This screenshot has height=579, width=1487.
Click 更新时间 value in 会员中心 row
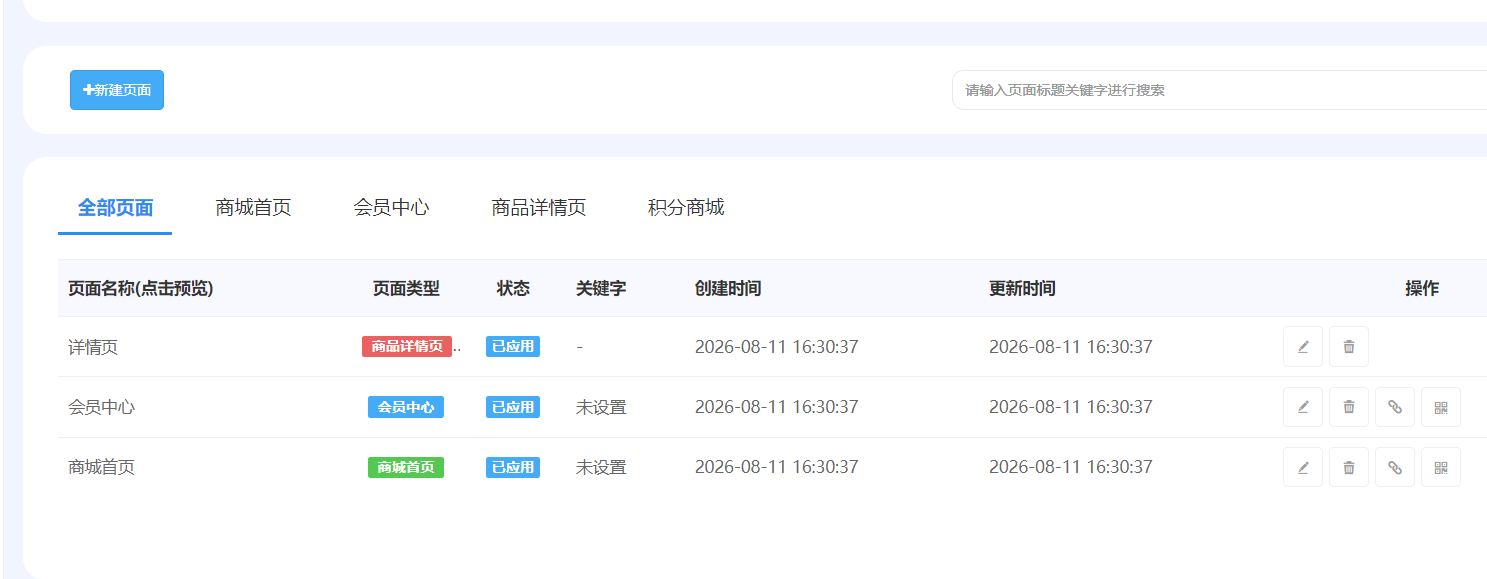(1071, 407)
